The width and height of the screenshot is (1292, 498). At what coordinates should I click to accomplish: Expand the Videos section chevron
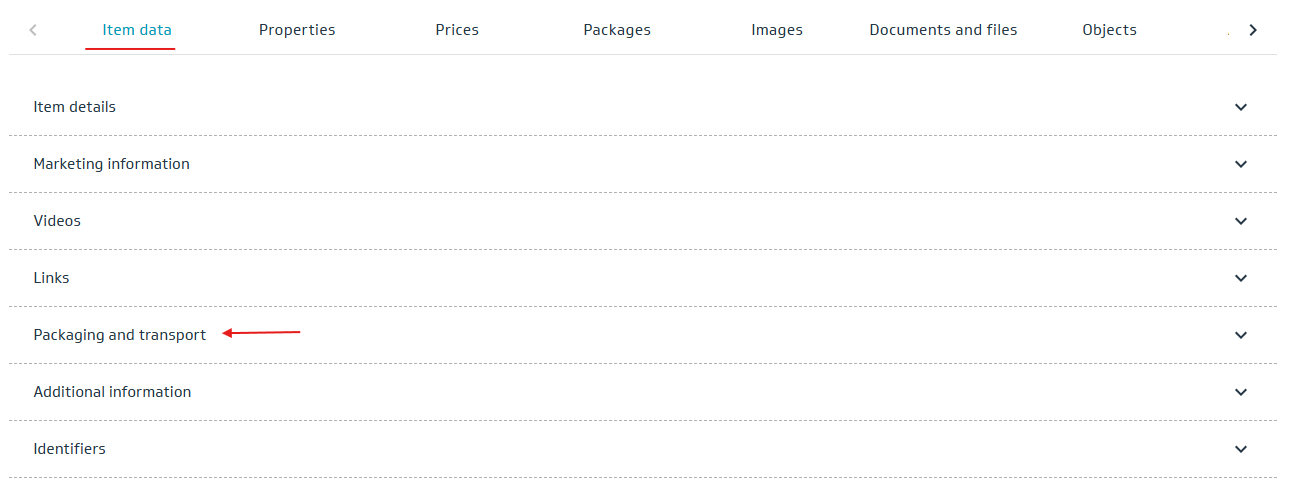1241,221
